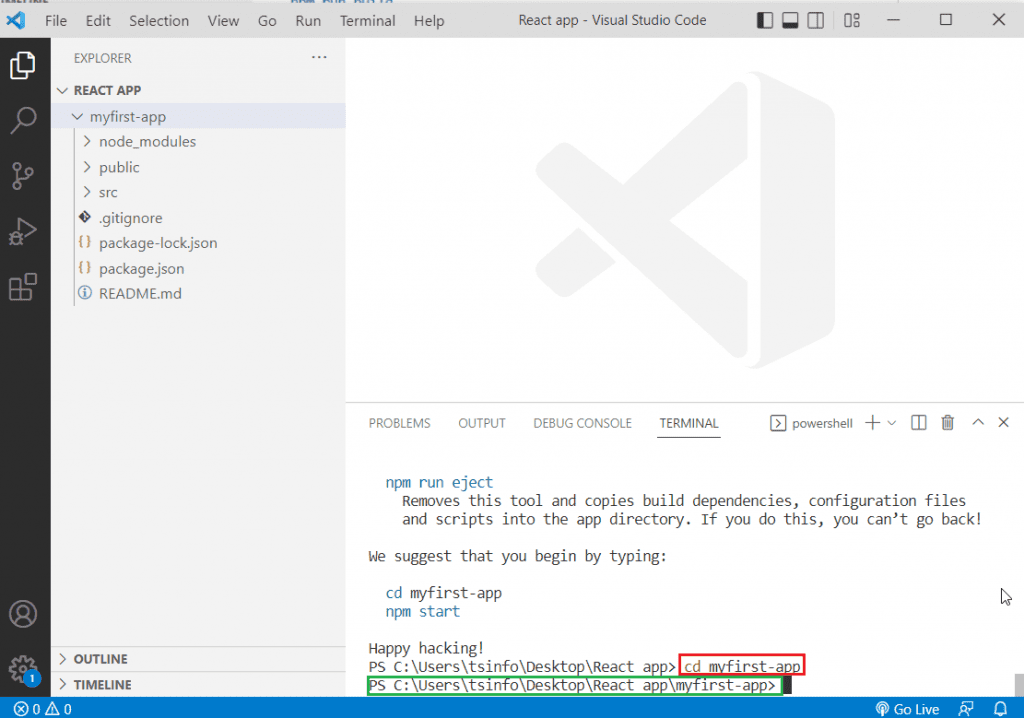Viewport: 1024px width, 718px height.
Task: Switch to the DEBUG CONSOLE tab
Action: tap(582, 423)
